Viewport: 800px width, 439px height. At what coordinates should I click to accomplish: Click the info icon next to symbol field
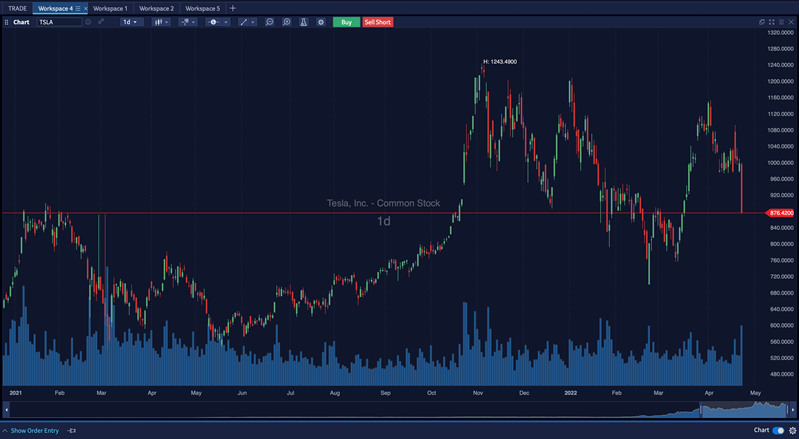tap(88, 21)
